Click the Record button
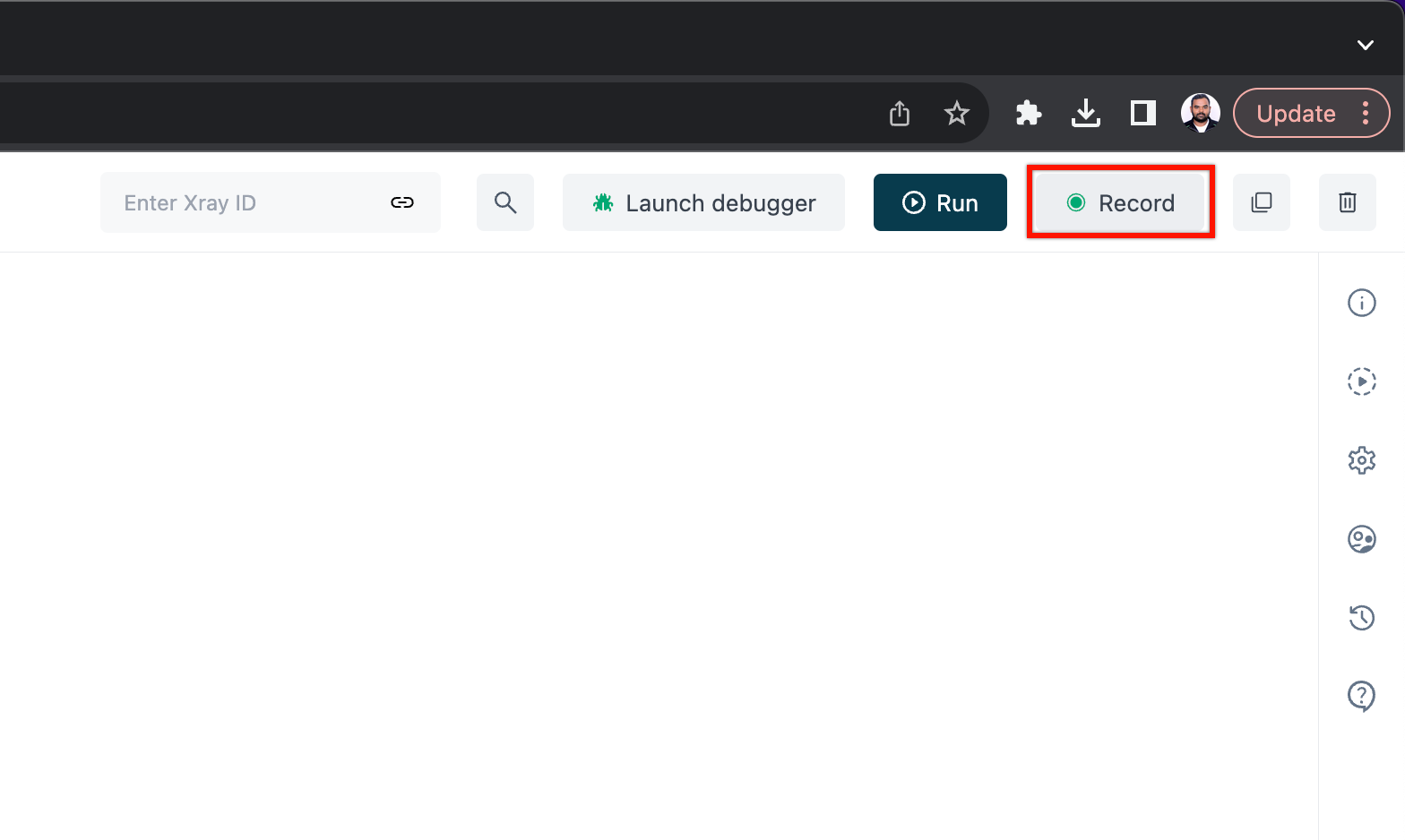This screenshot has width=1405, height=840. 1120,202
